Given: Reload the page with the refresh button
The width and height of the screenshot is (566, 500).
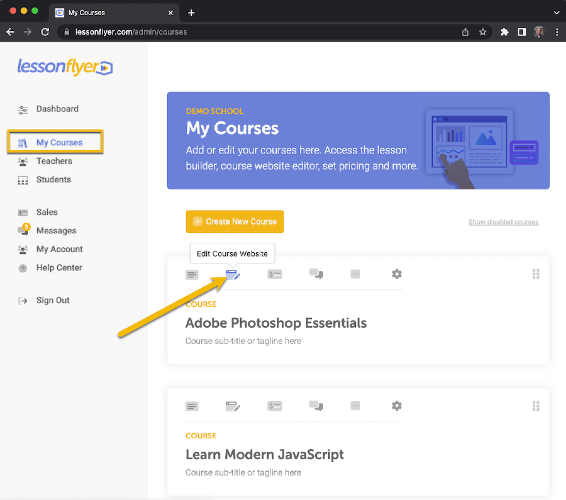Looking at the screenshot, I should (45, 32).
